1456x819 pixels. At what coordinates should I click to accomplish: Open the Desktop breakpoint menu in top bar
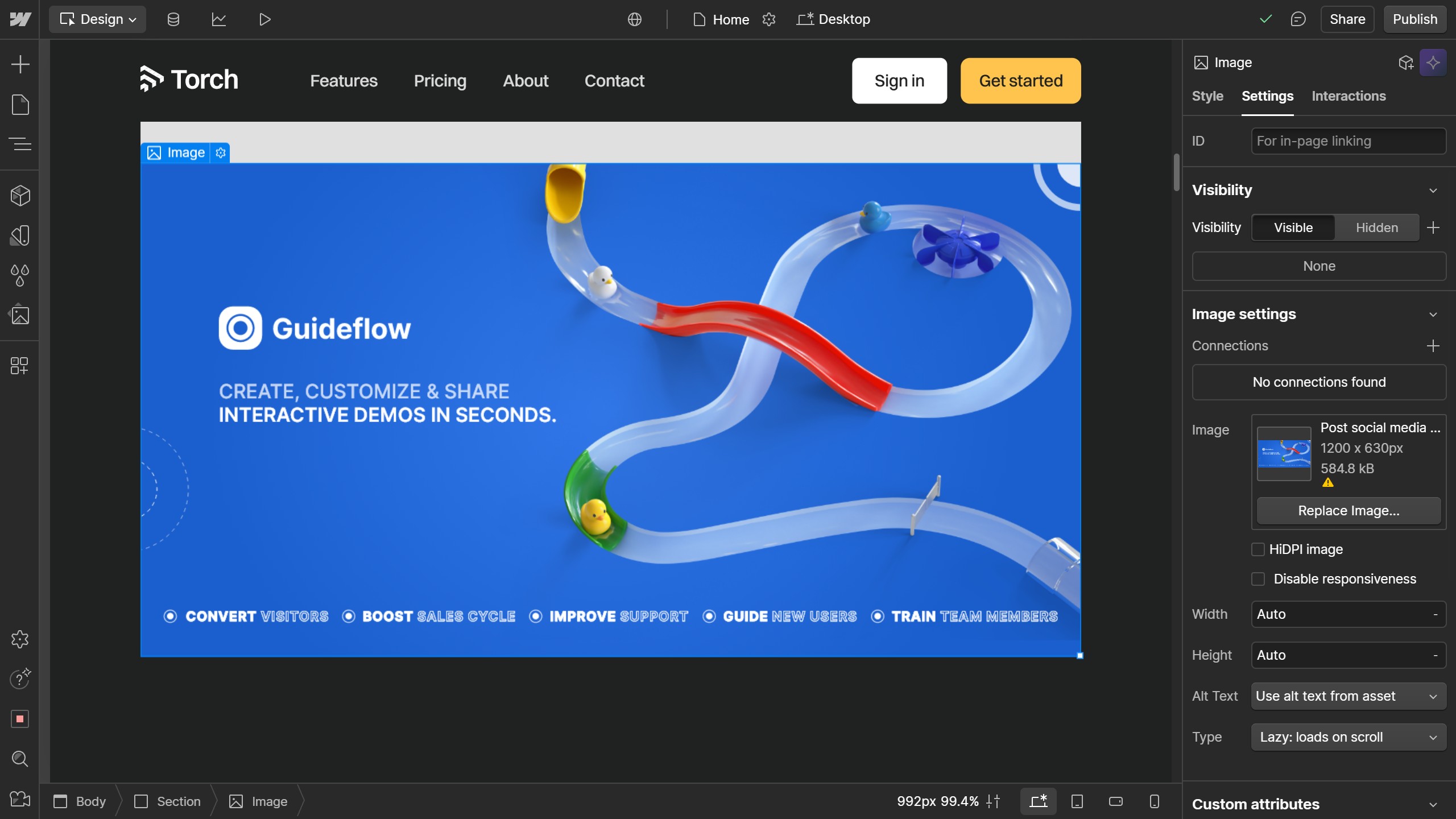click(x=833, y=19)
